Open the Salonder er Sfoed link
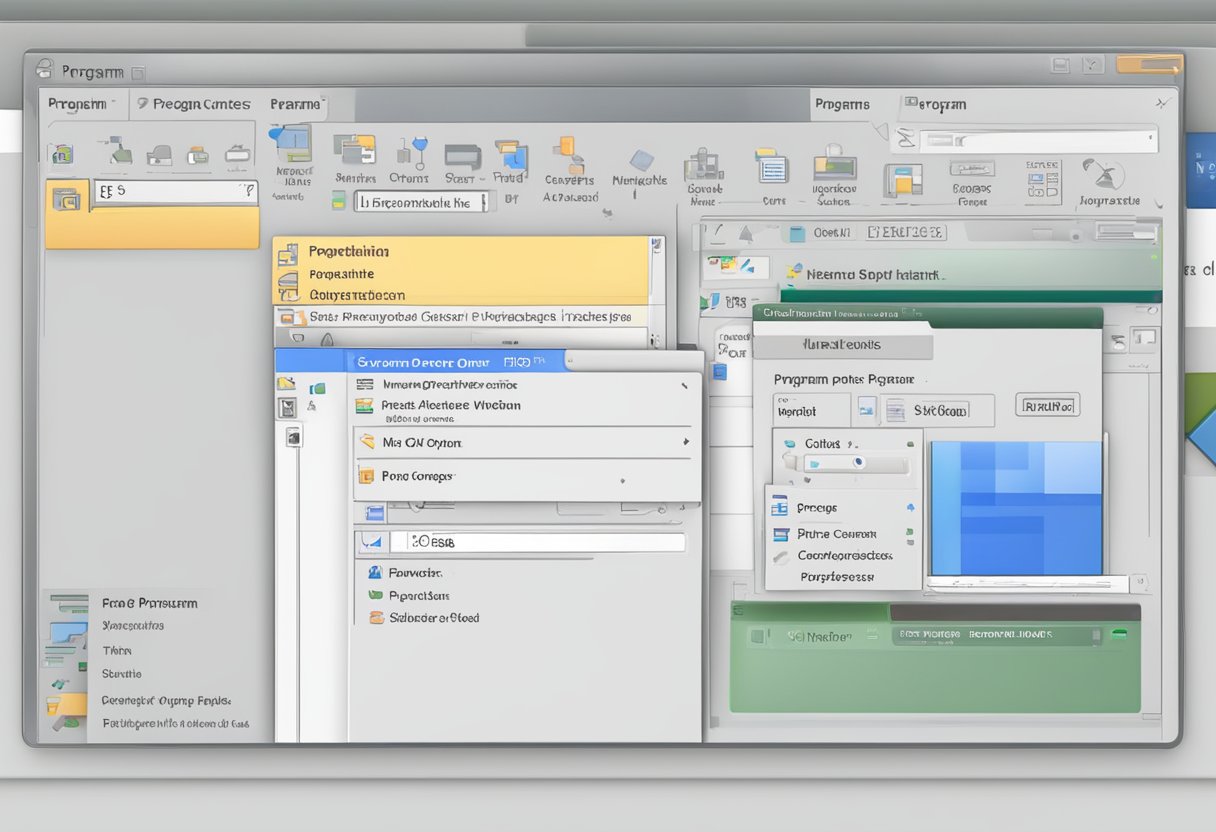1216x832 pixels. (433, 618)
